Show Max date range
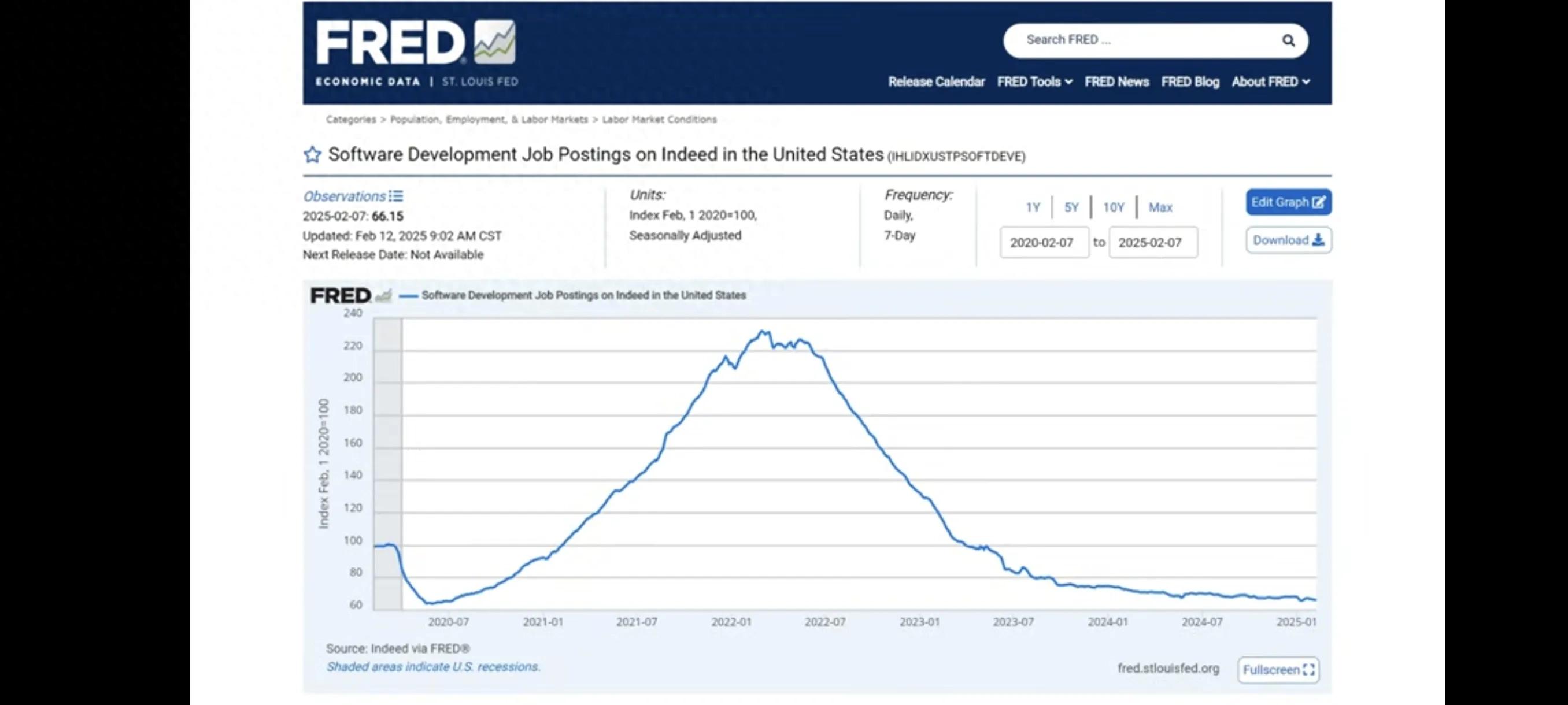 (x=1160, y=207)
